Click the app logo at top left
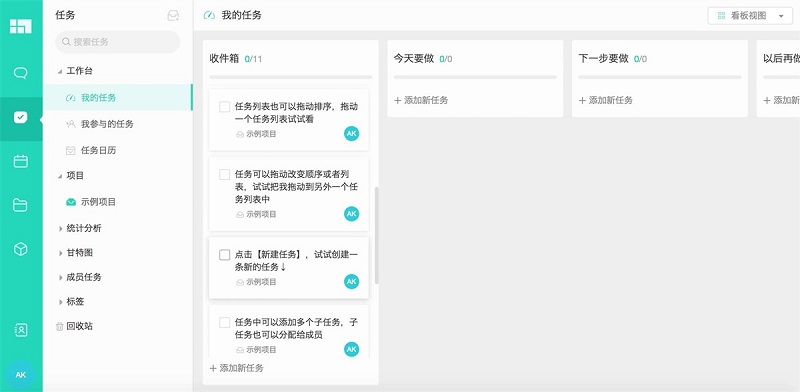The image size is (800, 392). [20, 27]
